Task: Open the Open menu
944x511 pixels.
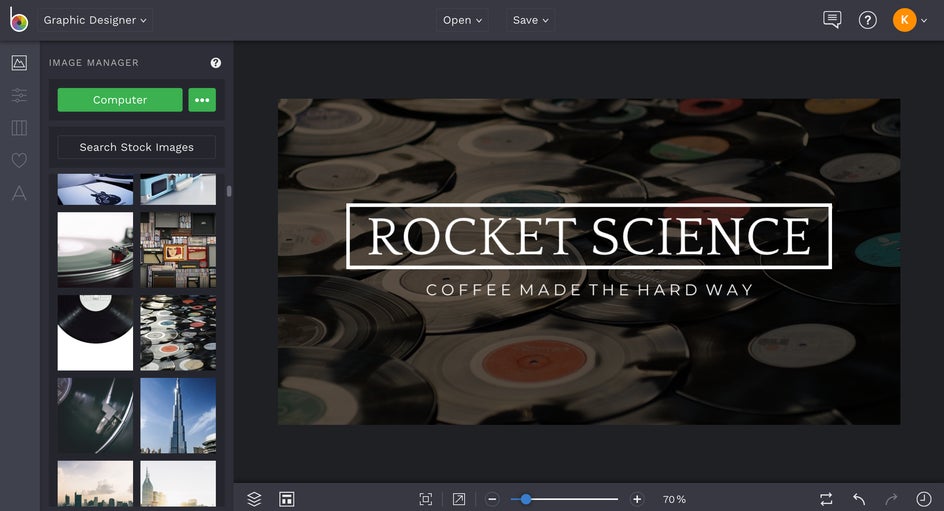Action: [462, 20]
